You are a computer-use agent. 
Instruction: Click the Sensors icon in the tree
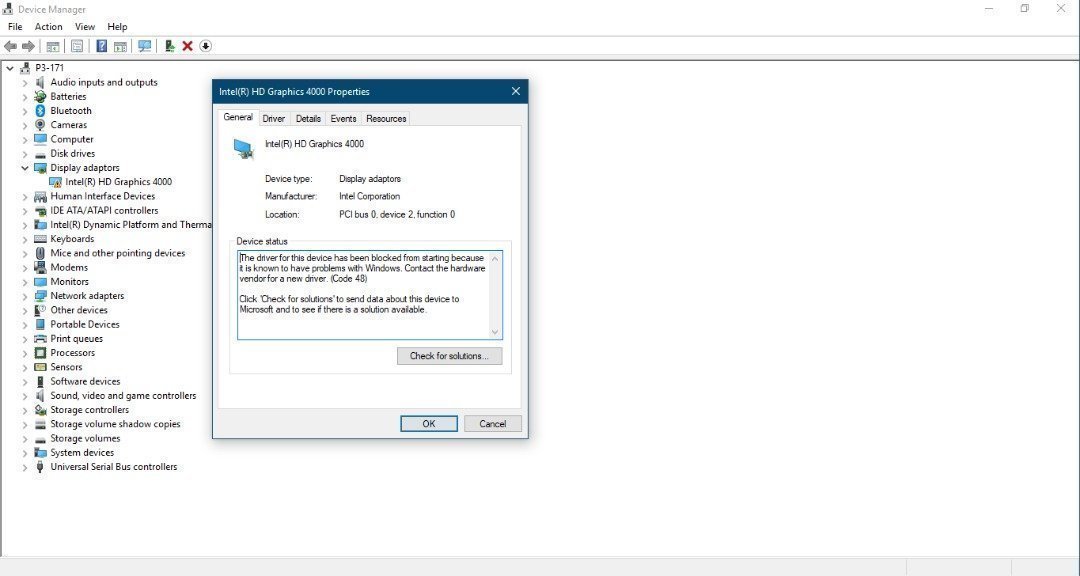pyautogui.click(x=40, y=367)
